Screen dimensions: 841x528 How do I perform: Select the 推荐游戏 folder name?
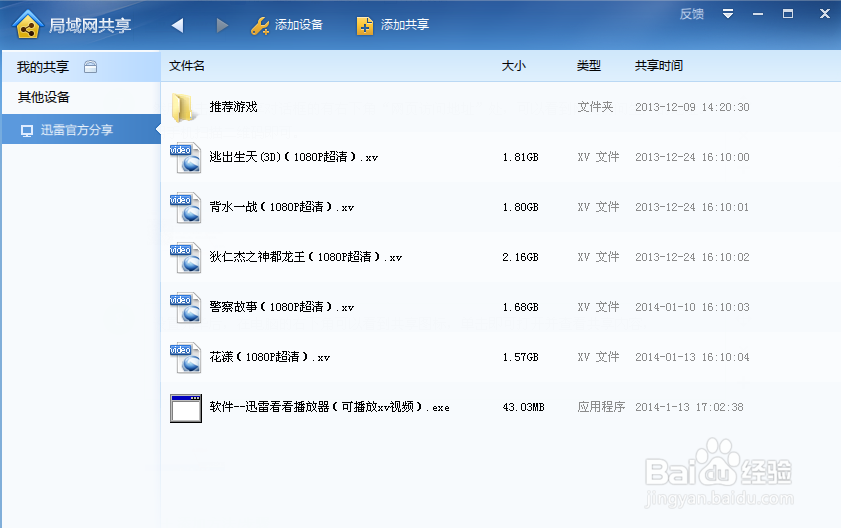tap(233, 107)
